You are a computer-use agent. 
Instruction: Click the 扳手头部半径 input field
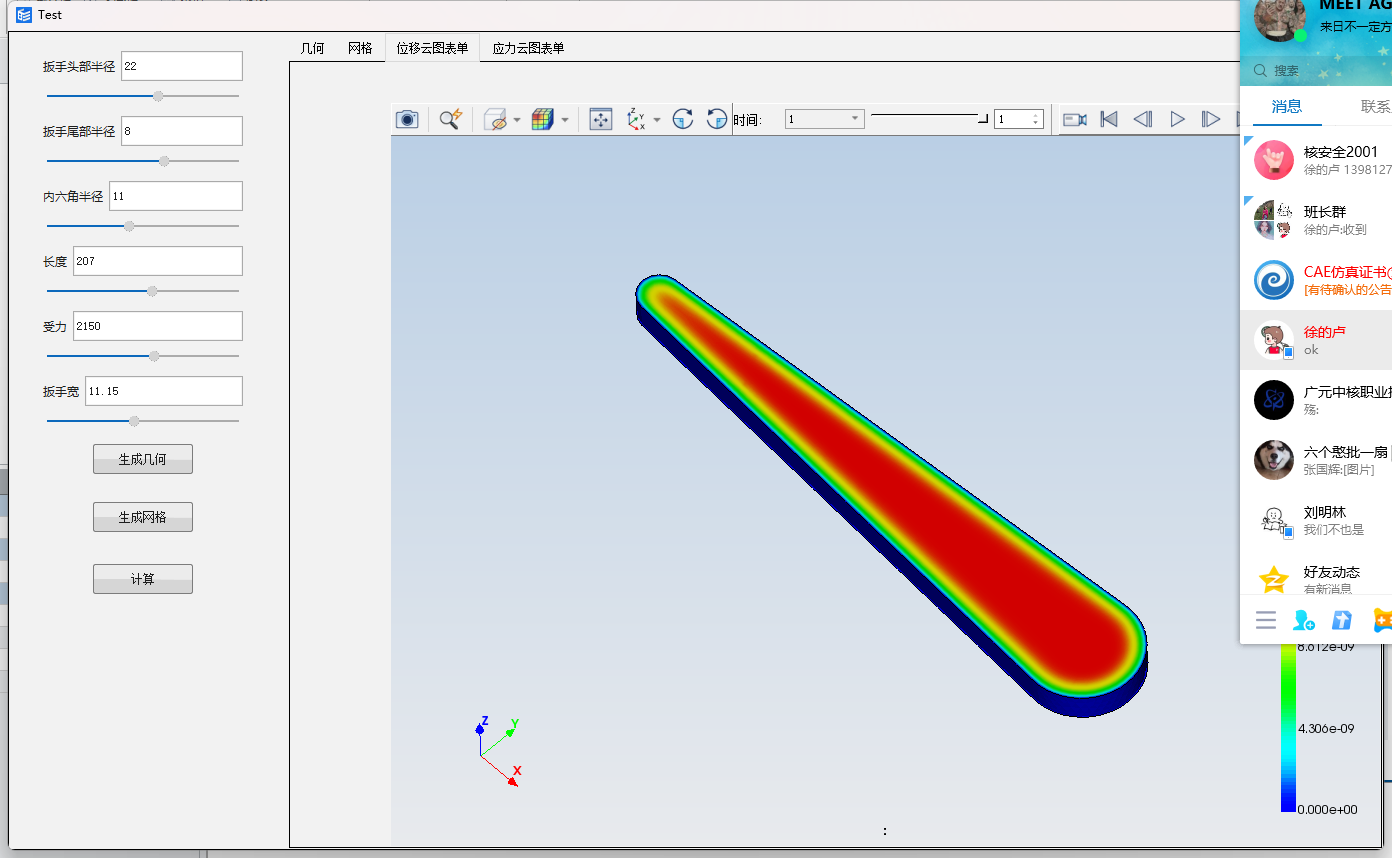[x=182, y=66]
